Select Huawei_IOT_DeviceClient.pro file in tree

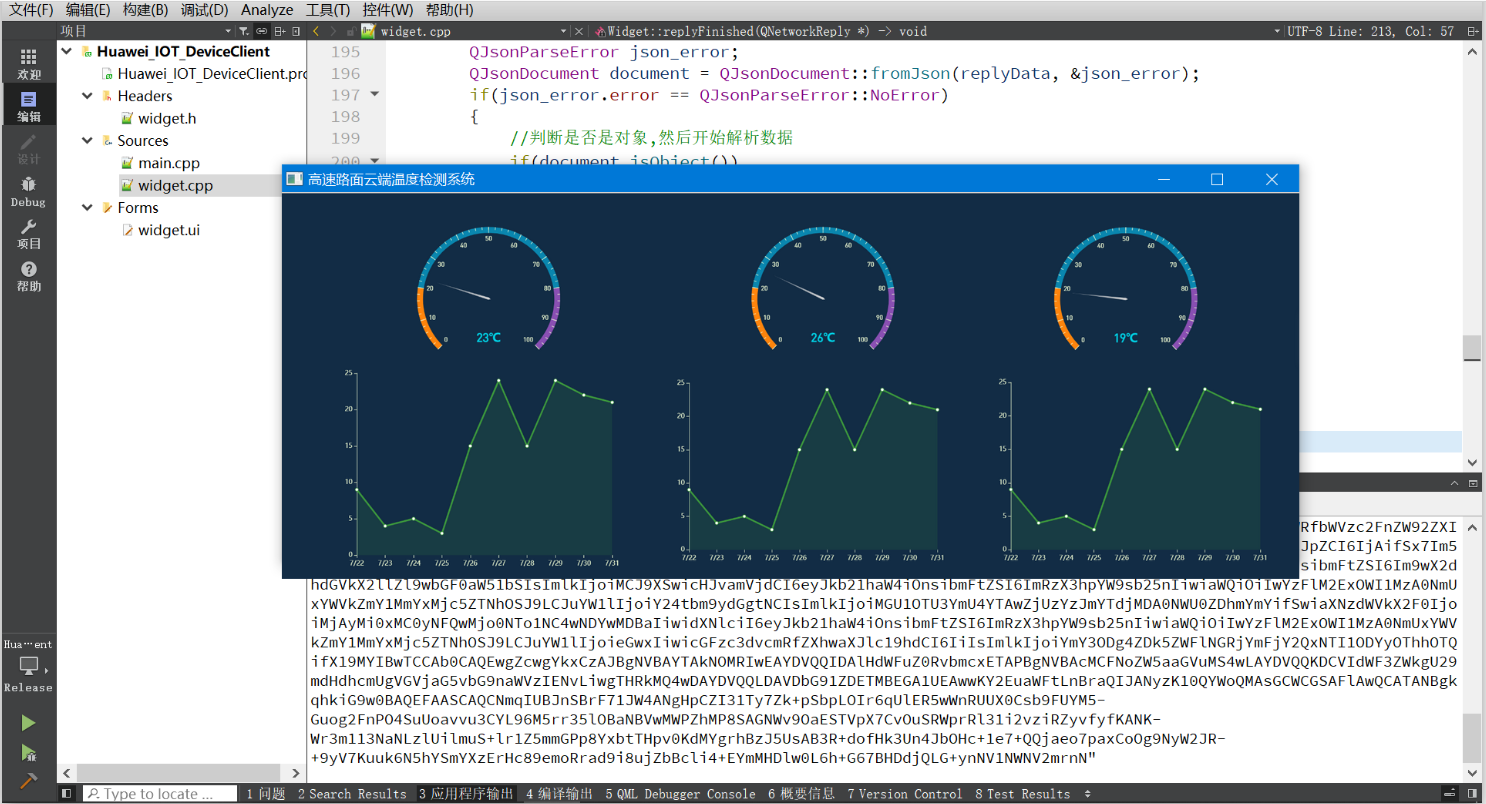(x=204, y=73)
